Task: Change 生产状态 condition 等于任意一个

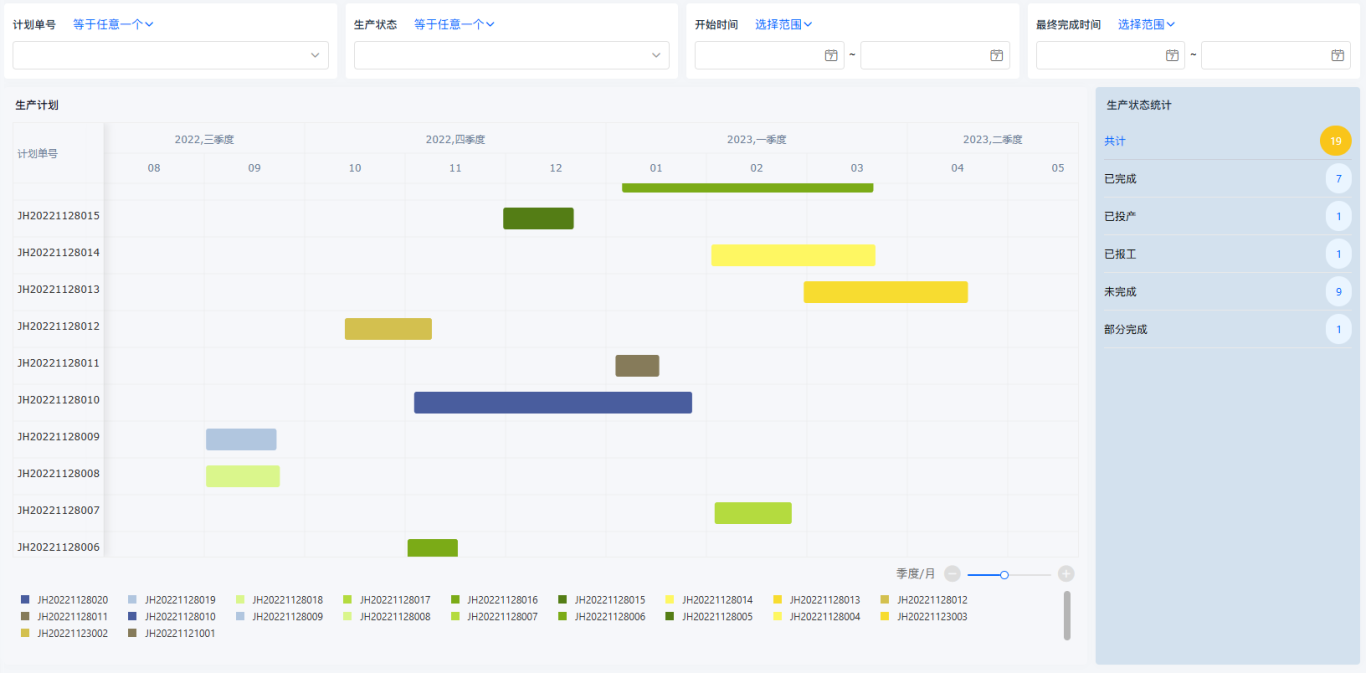Action: [454, 24]
